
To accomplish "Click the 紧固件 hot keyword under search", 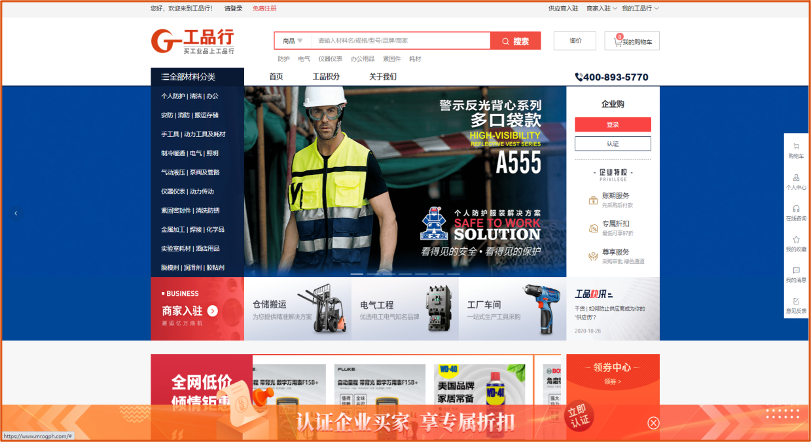I will 392,59.
